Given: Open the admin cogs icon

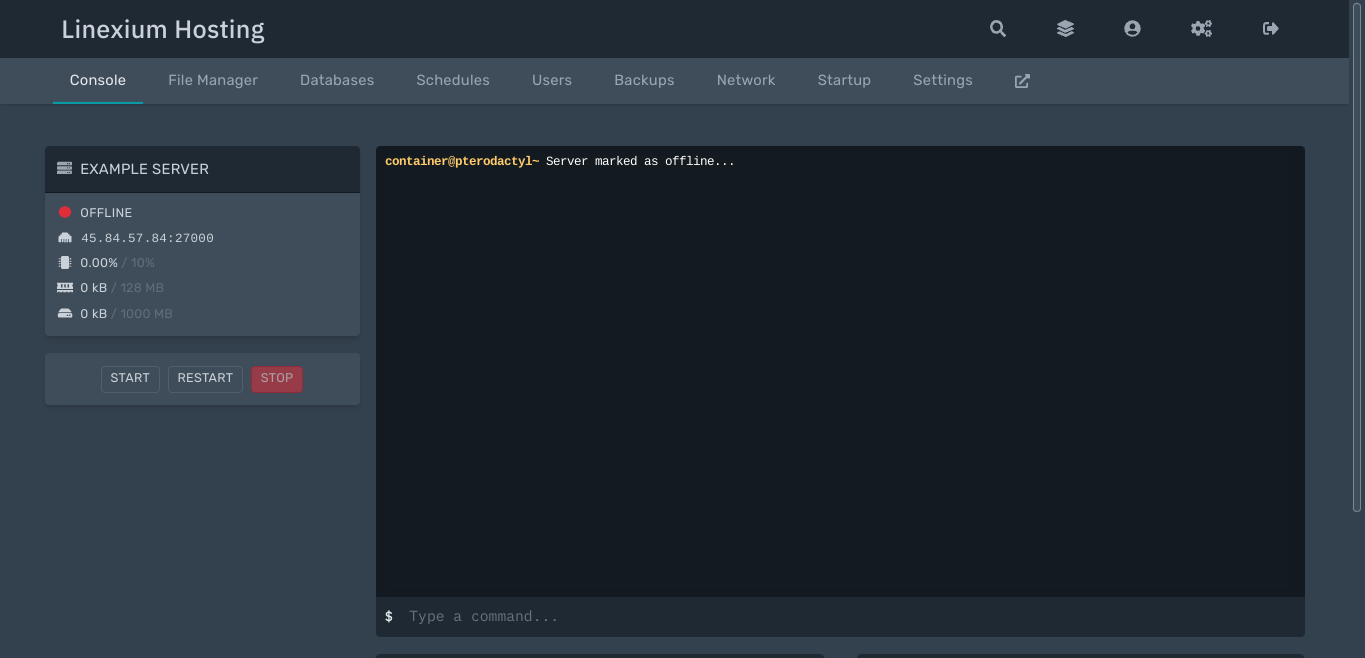Looking at the screenshot, I should (1201, 29).
